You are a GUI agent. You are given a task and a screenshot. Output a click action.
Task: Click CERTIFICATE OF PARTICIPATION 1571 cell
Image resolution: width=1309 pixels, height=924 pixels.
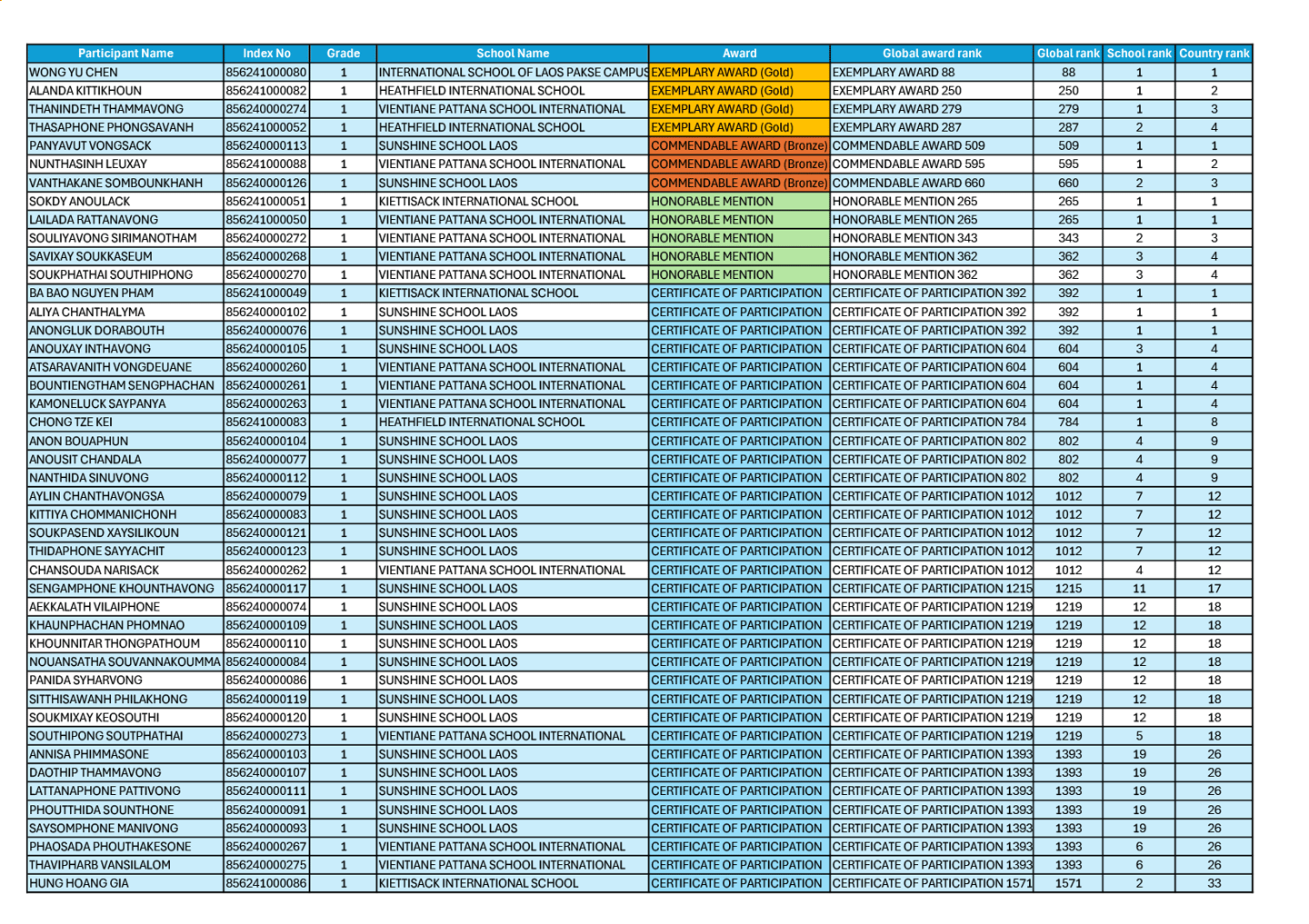[932, 883]
